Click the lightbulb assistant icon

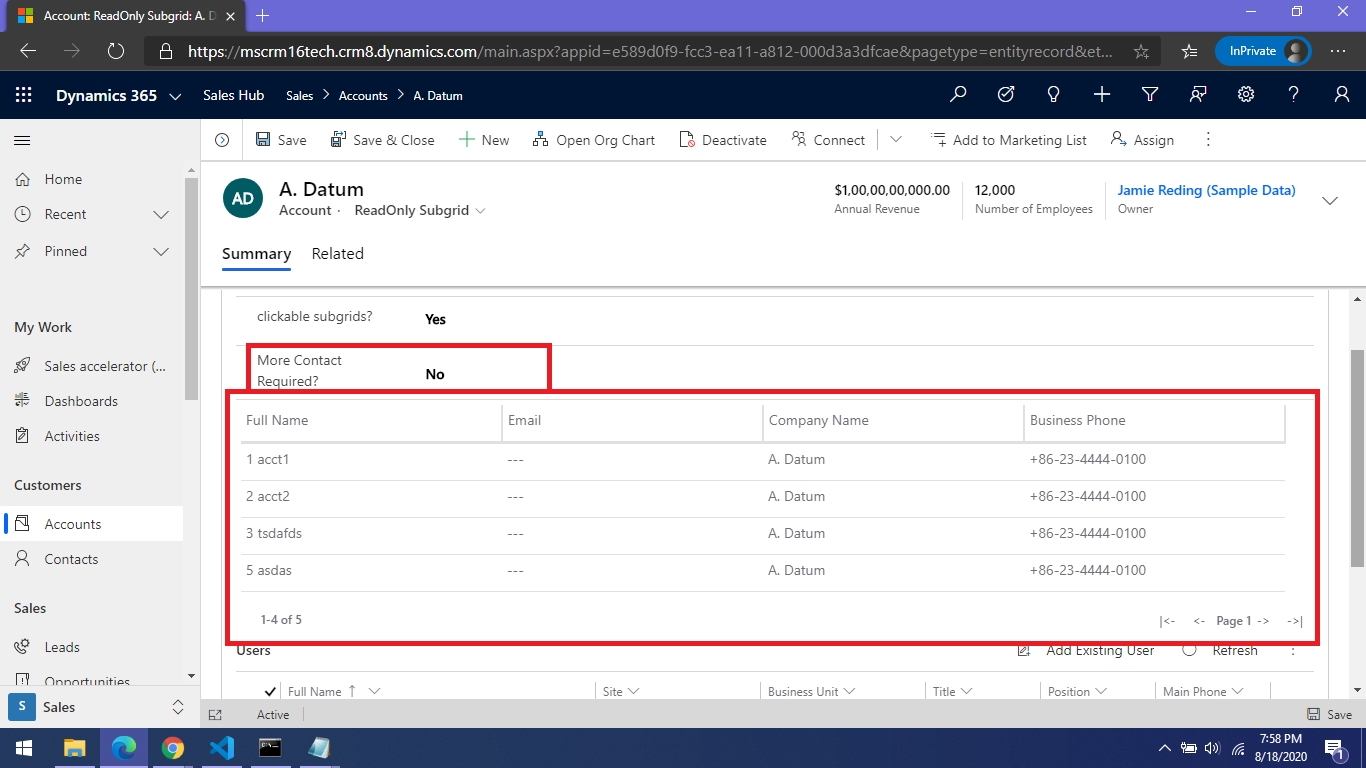click(x=1053, y=95)
